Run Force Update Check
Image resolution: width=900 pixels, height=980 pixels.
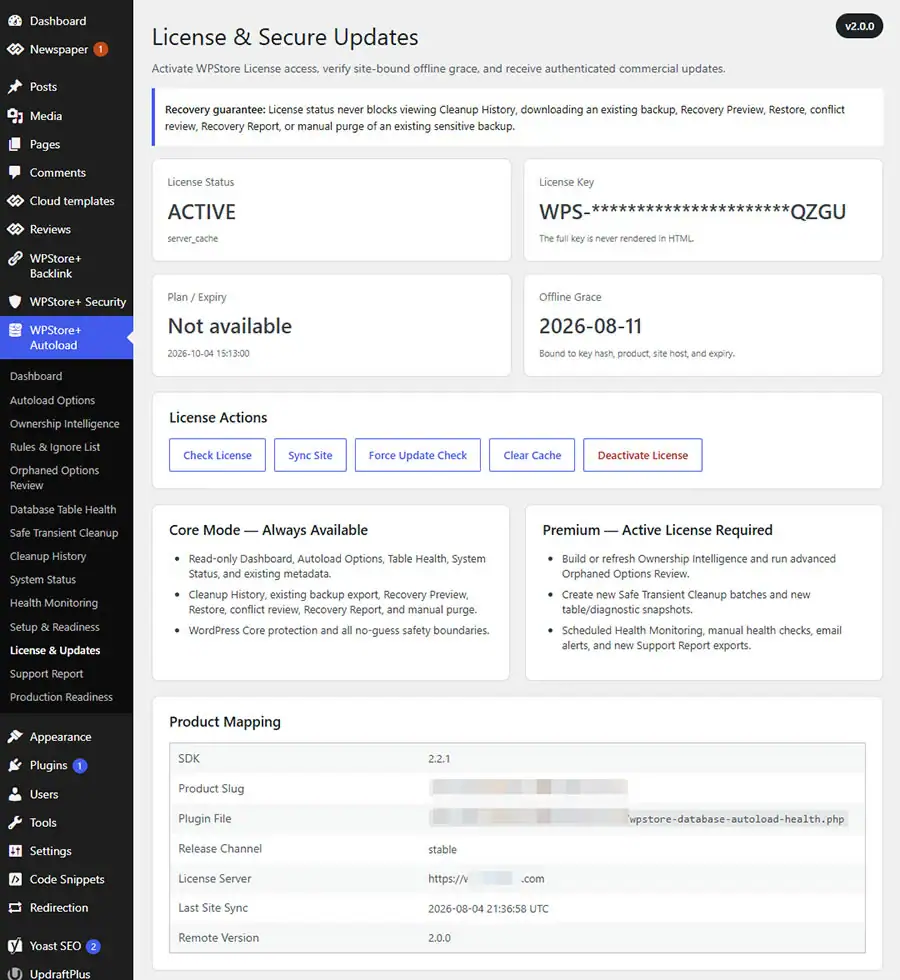tap(418, 455)
